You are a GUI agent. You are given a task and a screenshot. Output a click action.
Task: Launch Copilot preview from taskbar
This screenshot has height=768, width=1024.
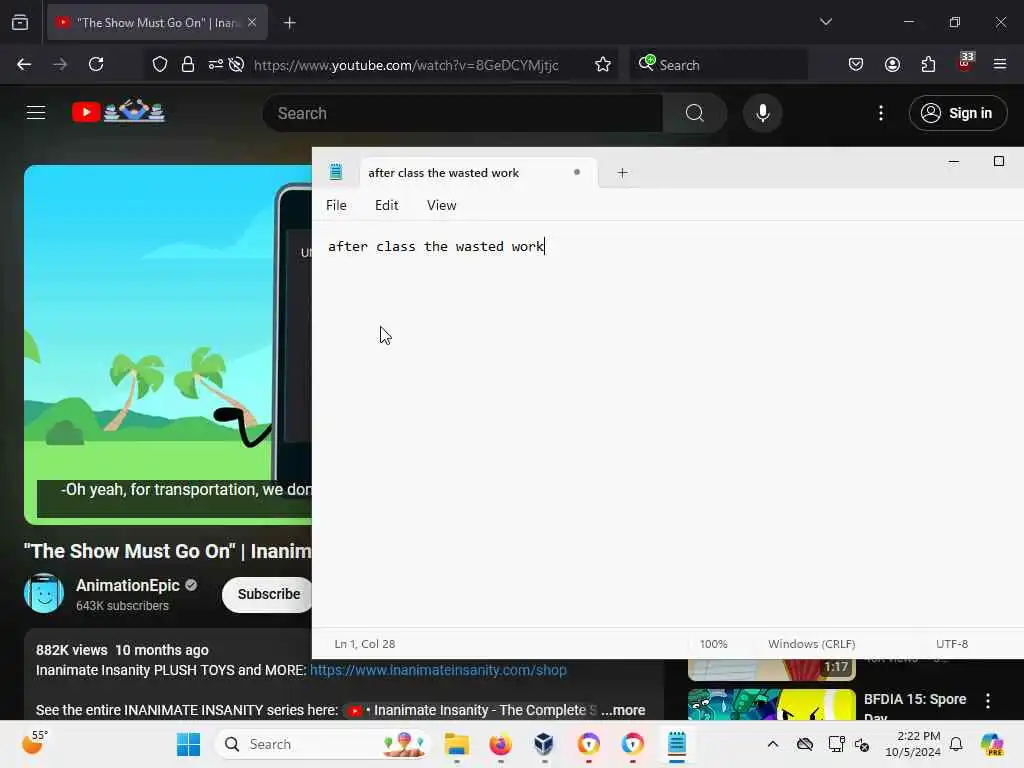tap(992, 744)
